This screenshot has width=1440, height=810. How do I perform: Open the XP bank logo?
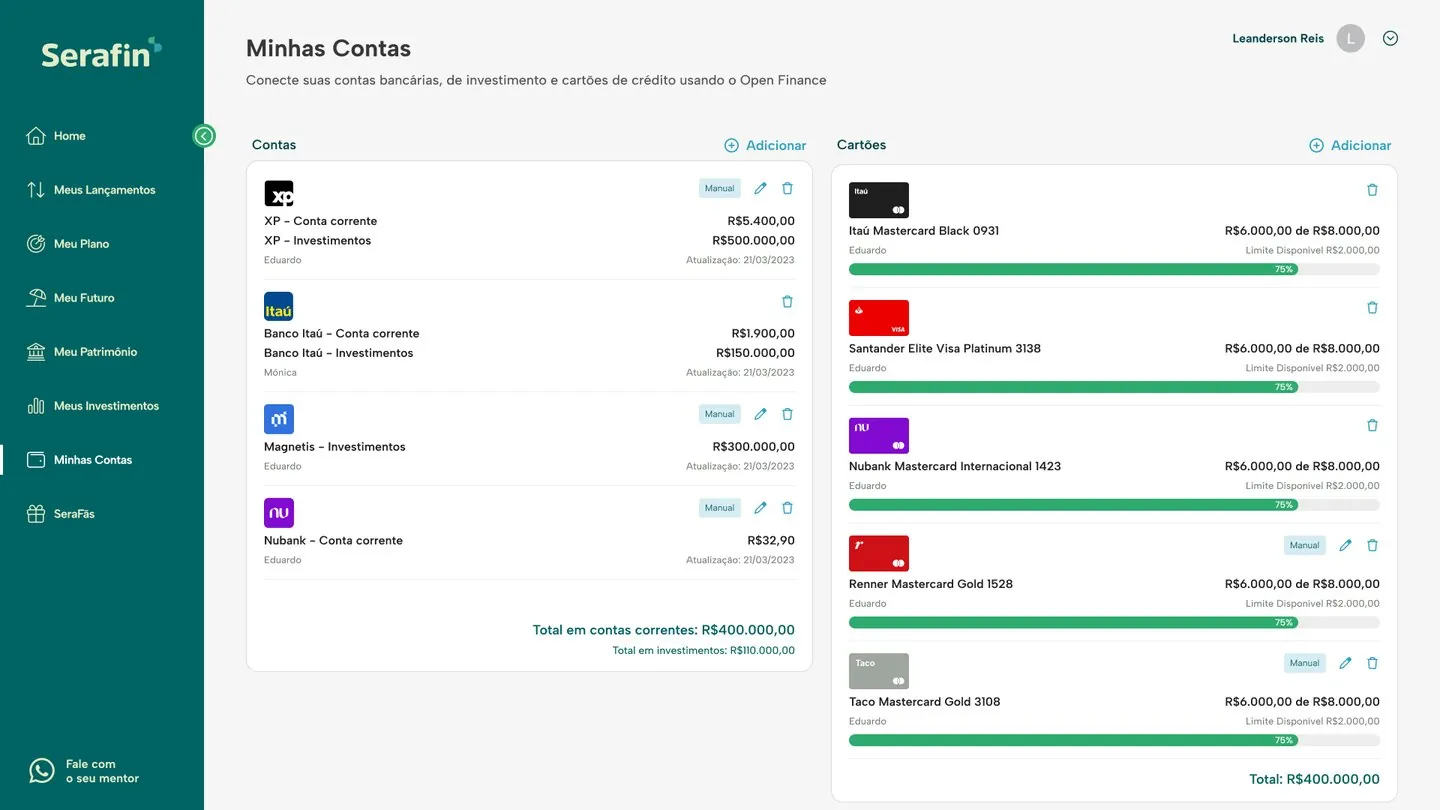point(279,194)
